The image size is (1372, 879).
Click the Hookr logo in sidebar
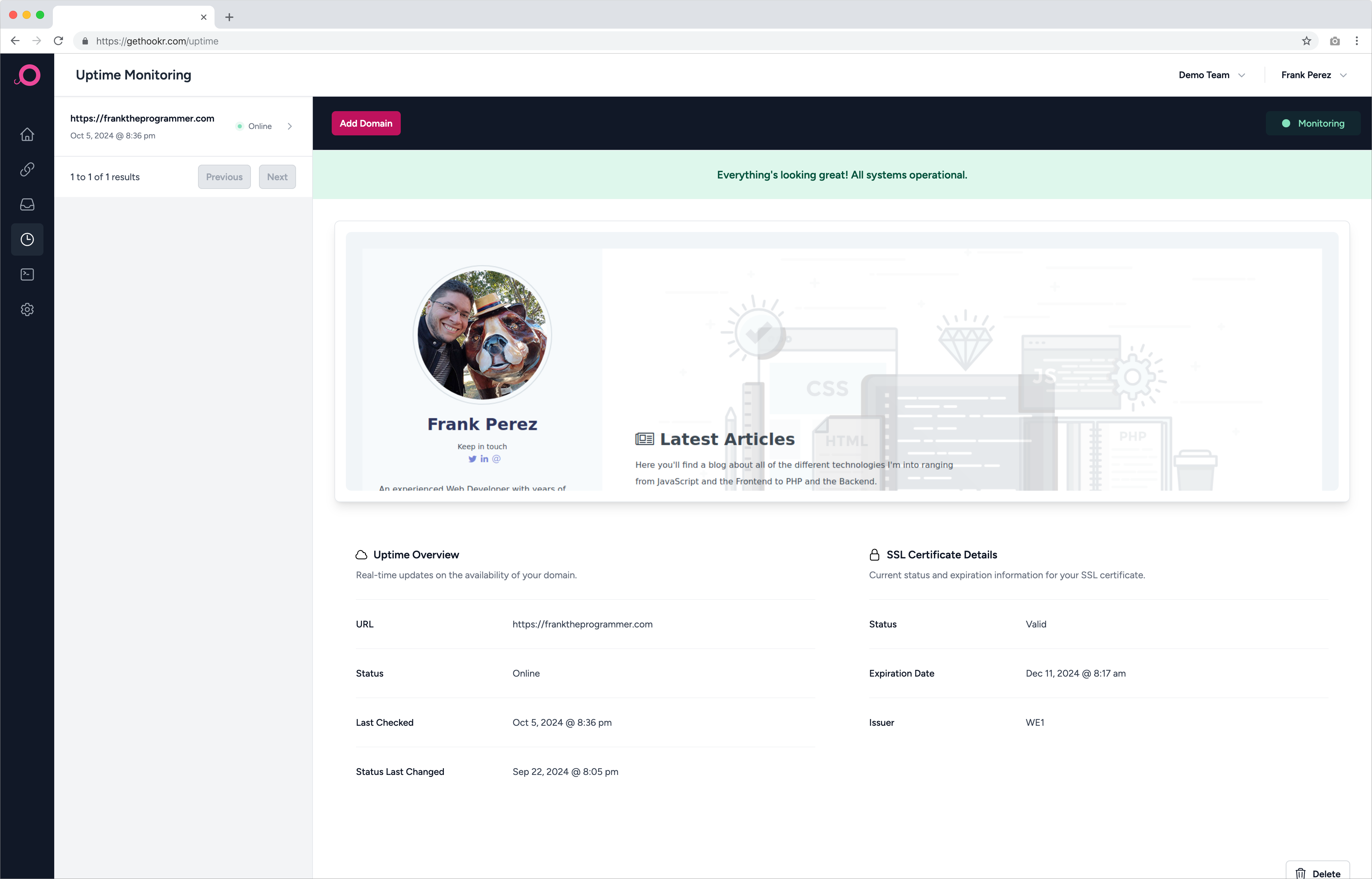click(x=27, y=75)
